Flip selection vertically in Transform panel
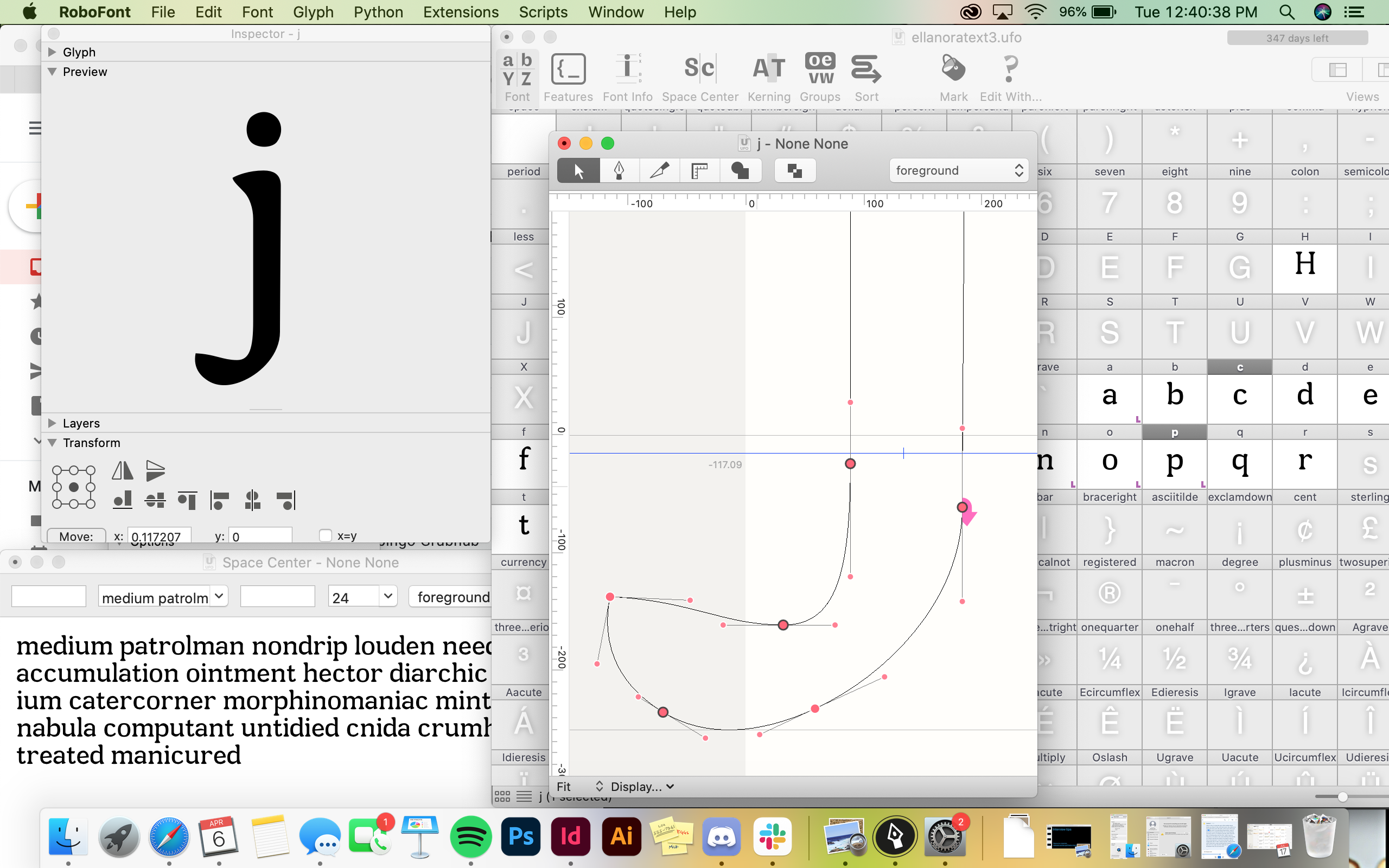Viewport: 1389px width, 868px height. click(155, 471)
